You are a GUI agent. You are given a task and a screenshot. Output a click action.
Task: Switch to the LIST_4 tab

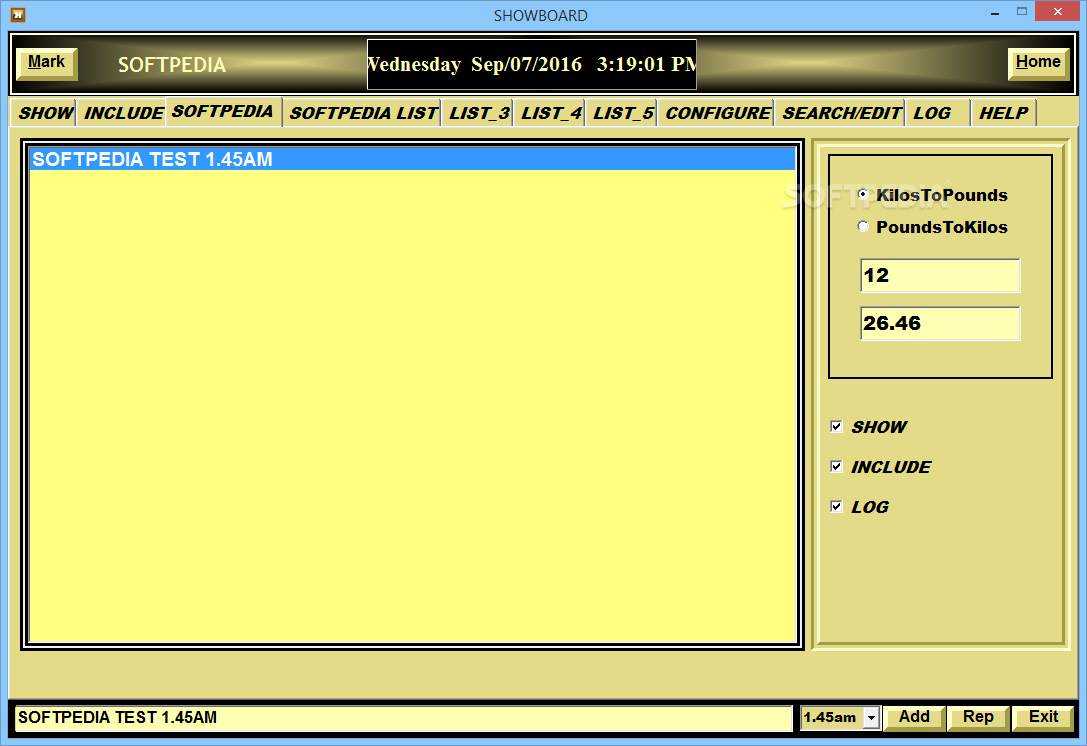(x=550, y=113)
